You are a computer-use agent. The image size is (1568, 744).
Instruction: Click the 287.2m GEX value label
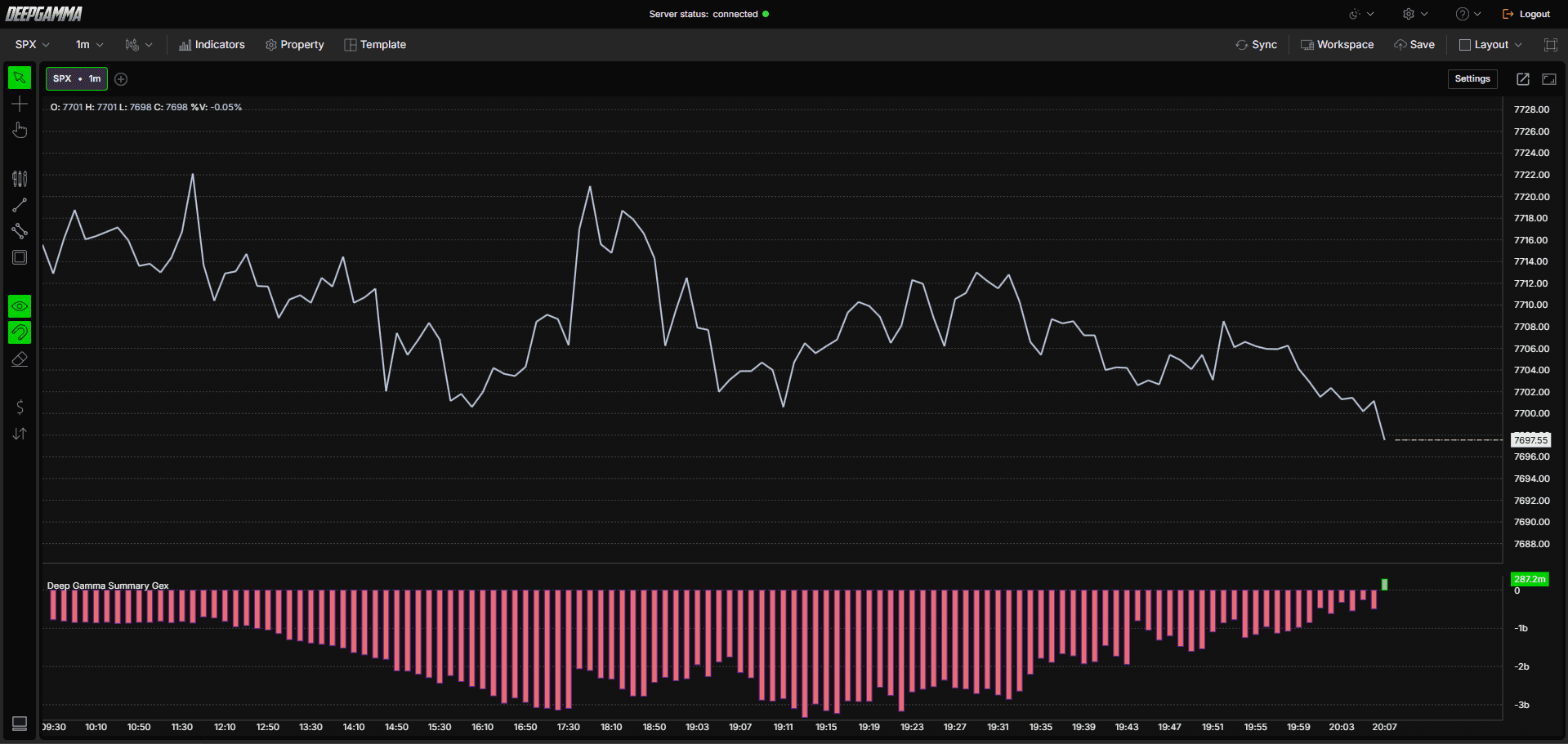point(1530,579)
